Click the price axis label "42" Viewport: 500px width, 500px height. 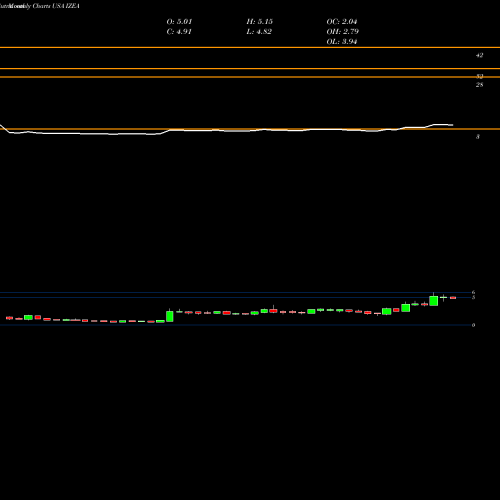pyautogui.click(x=479, y=55)
